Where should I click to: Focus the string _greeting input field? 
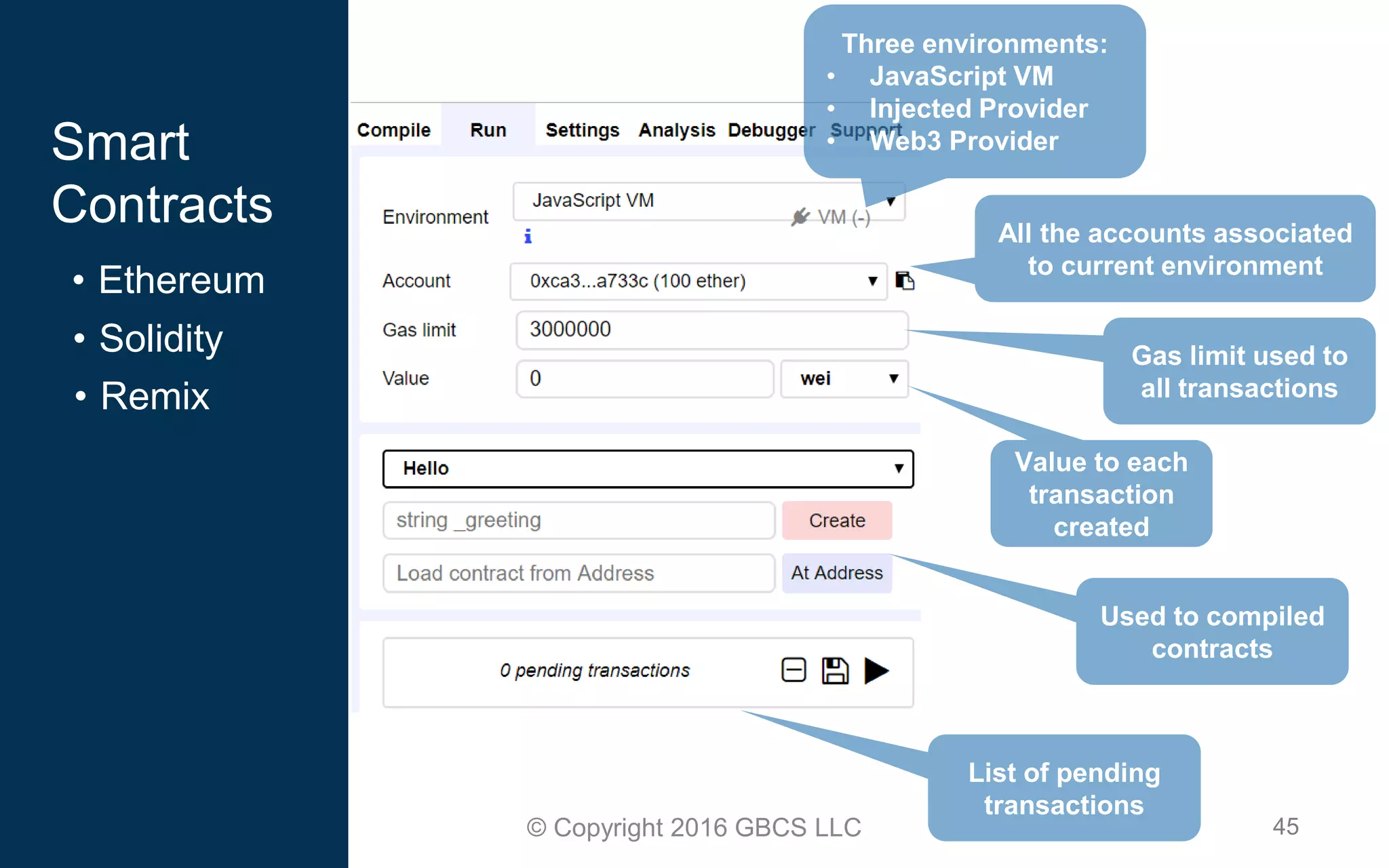[579, 521]
